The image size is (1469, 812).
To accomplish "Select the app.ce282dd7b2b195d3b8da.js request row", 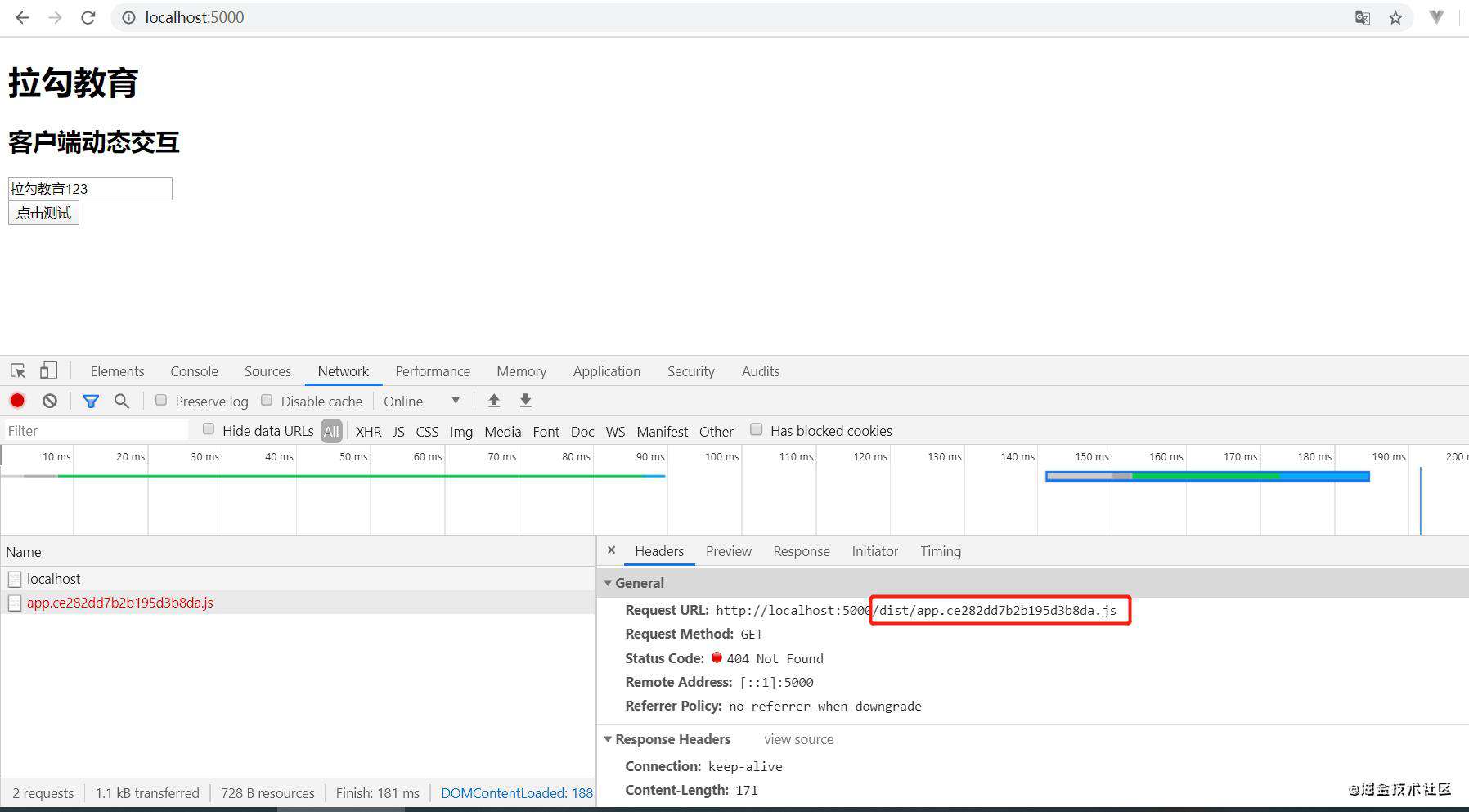I will pyautogui.click(x=298, y=603).
